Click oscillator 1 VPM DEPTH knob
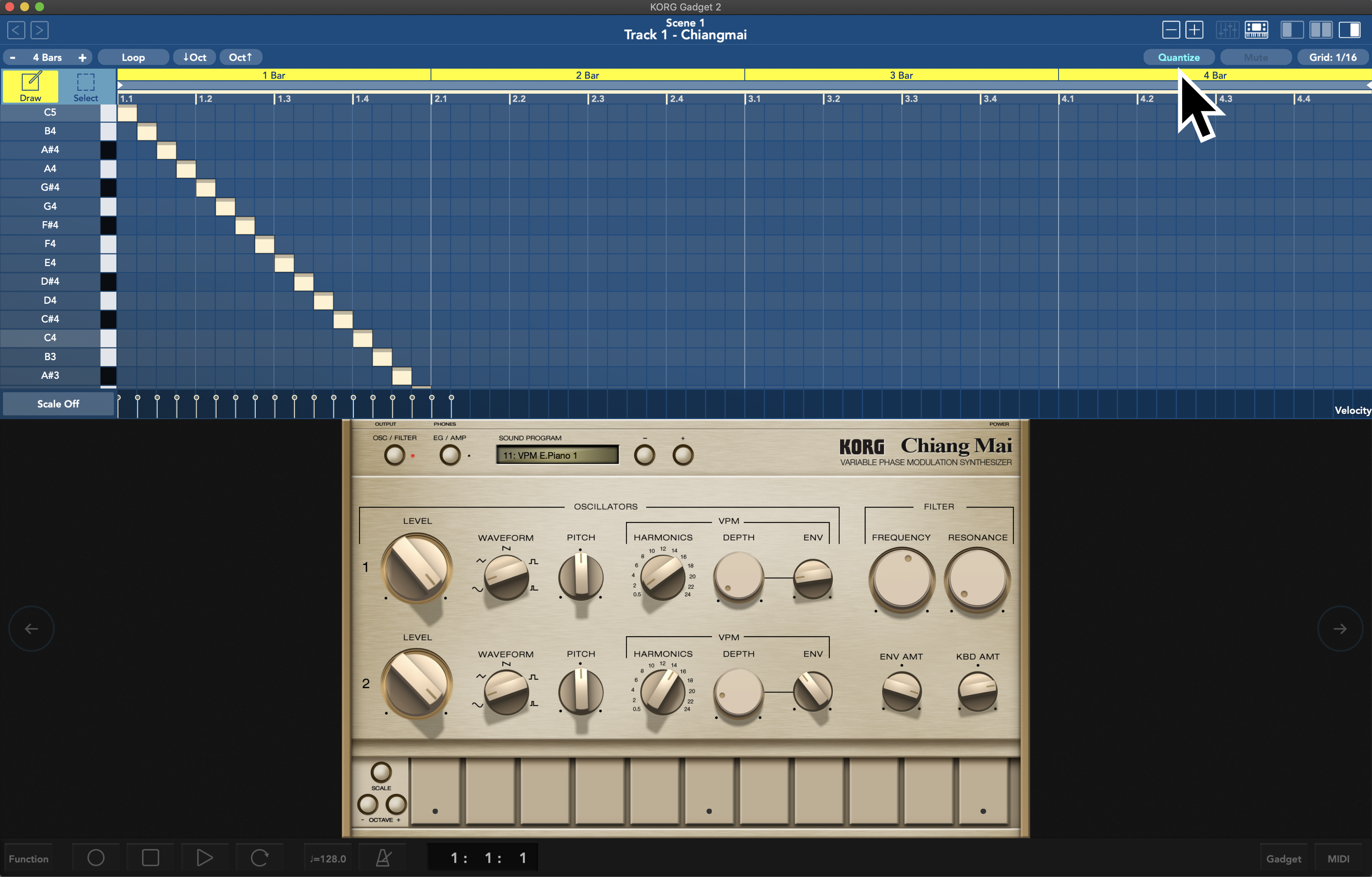Viewport: 1372px width, 877px height. click(x=738, y=576)
